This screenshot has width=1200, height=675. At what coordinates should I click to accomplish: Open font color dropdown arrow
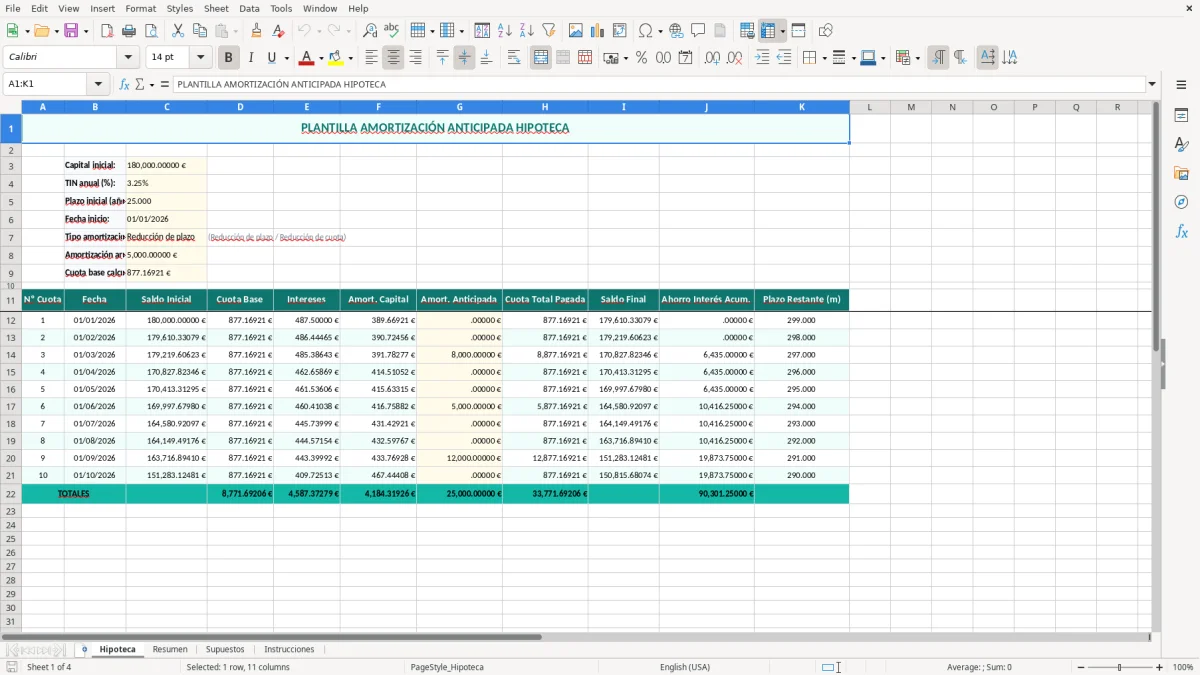[321, 58]
